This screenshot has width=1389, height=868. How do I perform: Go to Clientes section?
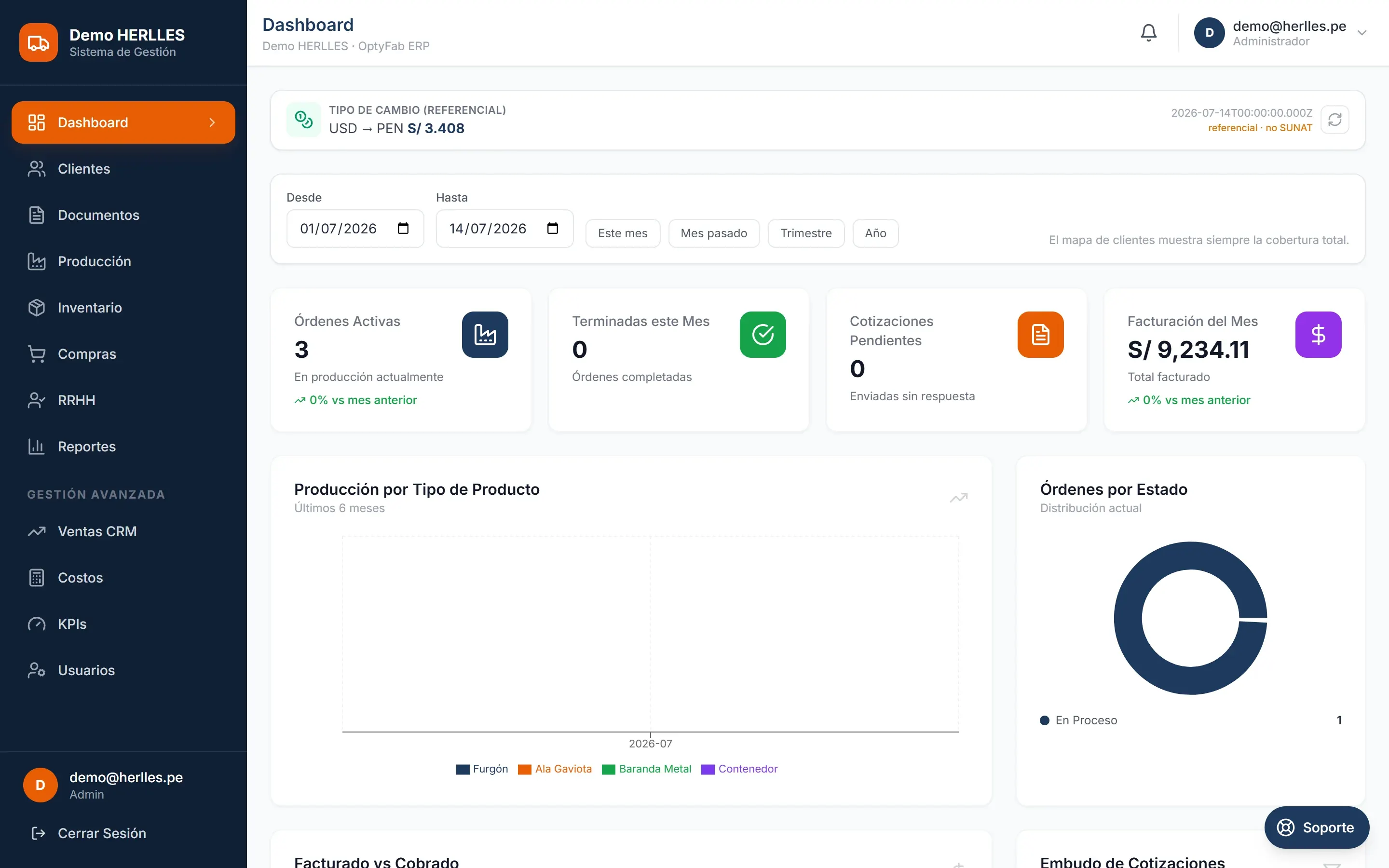click(x=123, y=169)
